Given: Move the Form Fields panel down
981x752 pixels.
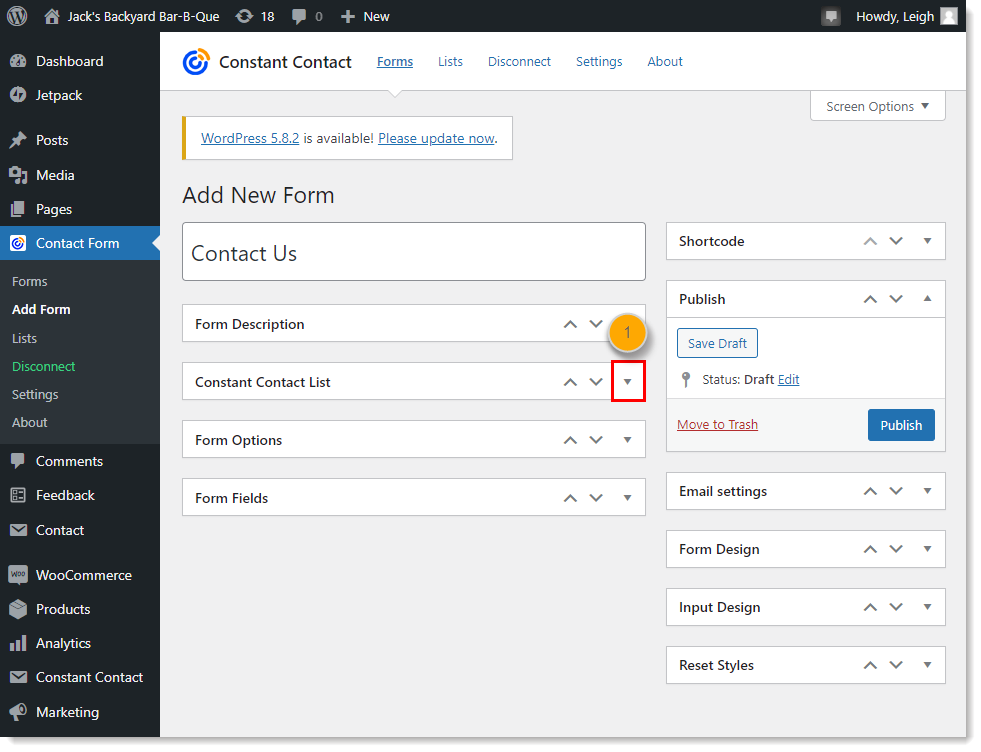Looking at the screenshot, I should 596,498.
